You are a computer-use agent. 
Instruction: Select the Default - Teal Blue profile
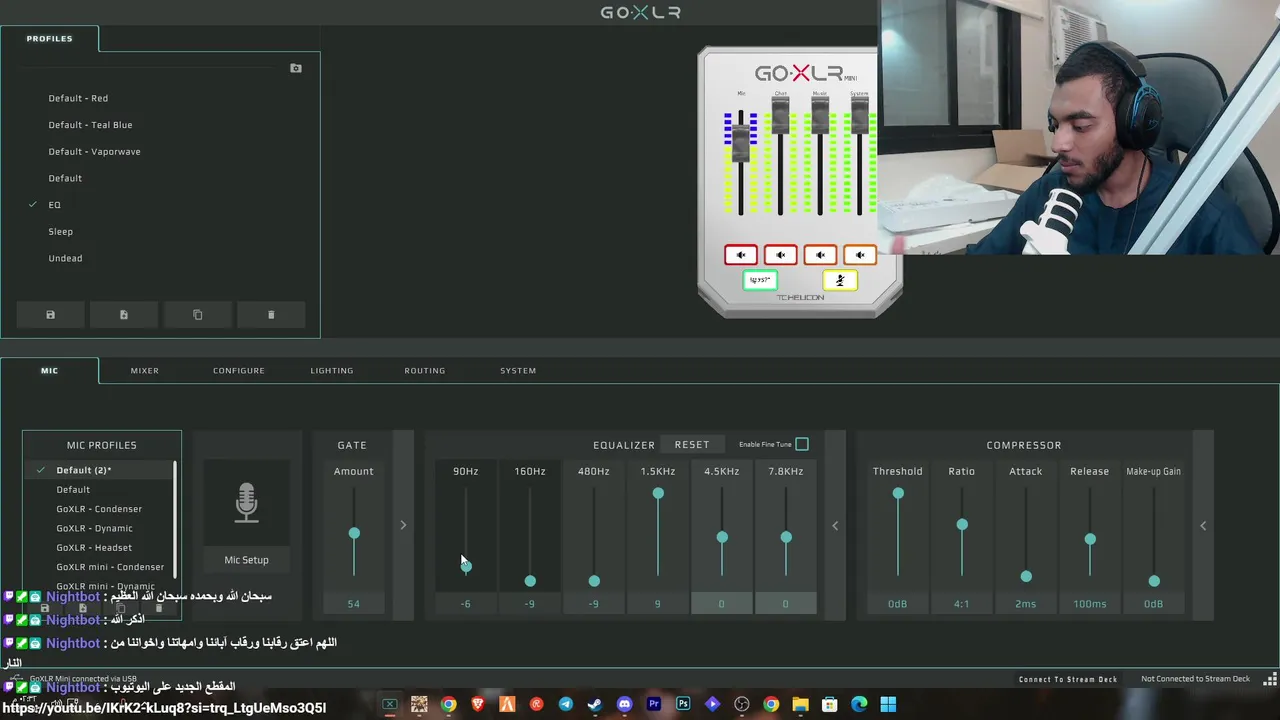click(90, 125)
